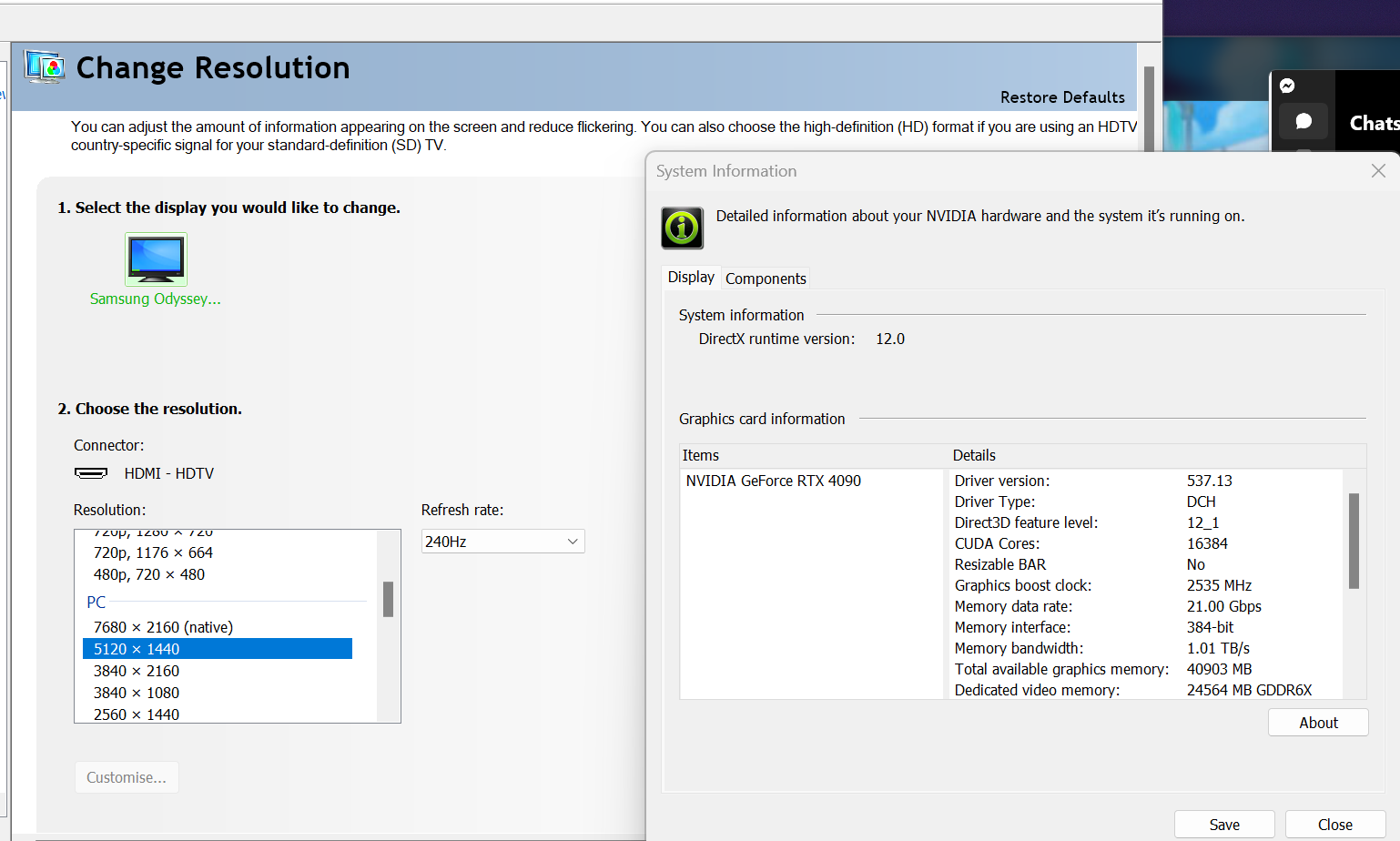Image resolution: width=1400 pixels, height=841 pixels.
Task: Click Memory data rate value 21.00 Gbps
Action: [1223, 606]
